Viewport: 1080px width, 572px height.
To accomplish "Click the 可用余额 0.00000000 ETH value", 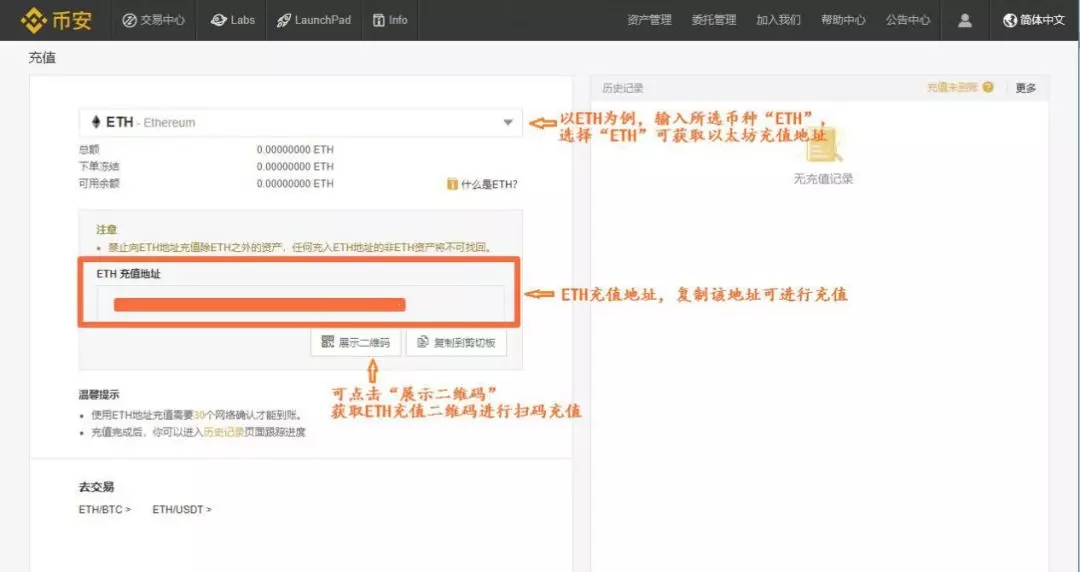I will pyautogui.click(x=295, y=184).
